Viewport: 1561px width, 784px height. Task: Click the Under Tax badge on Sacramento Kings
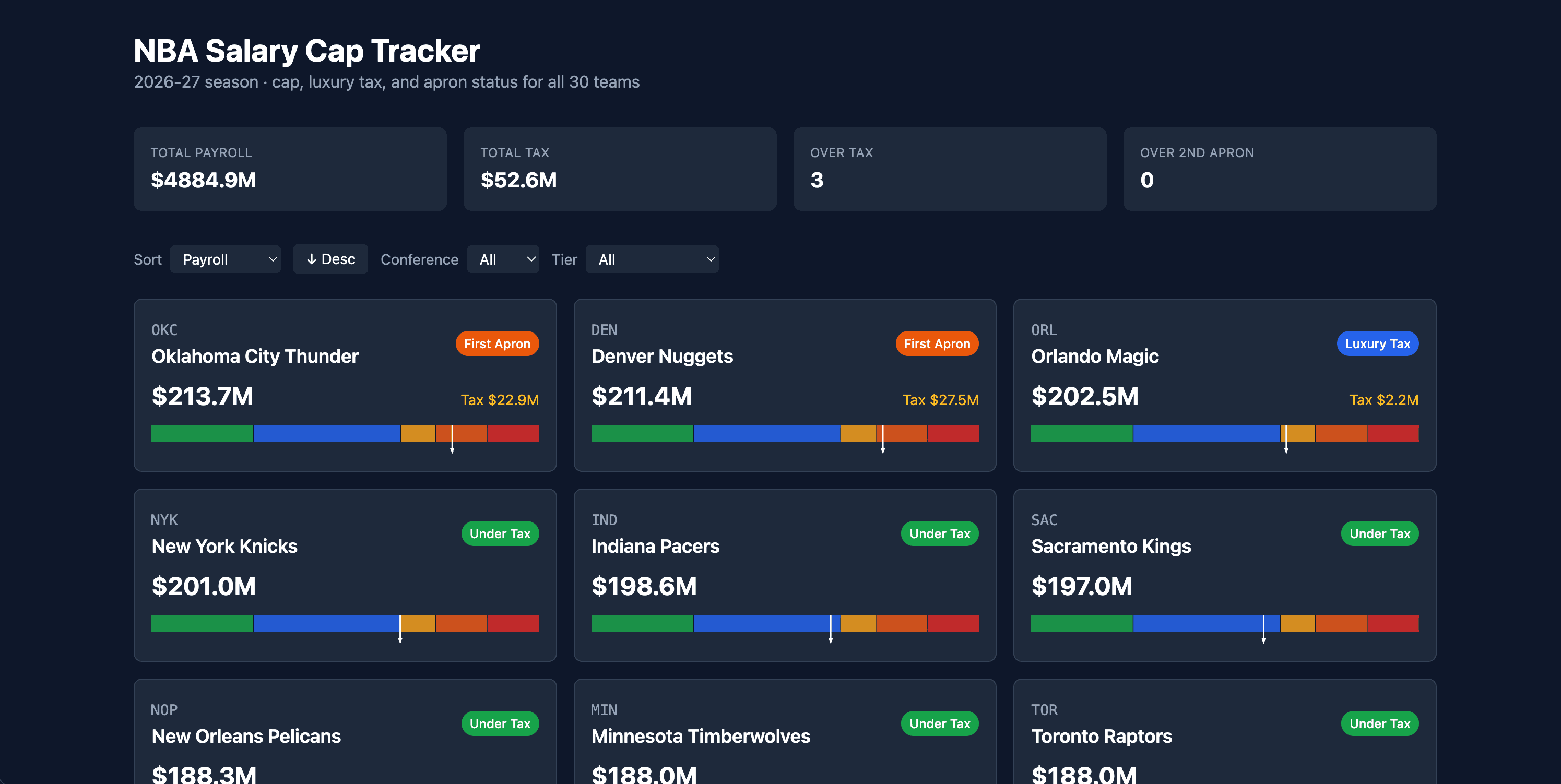coord(1380,534)
